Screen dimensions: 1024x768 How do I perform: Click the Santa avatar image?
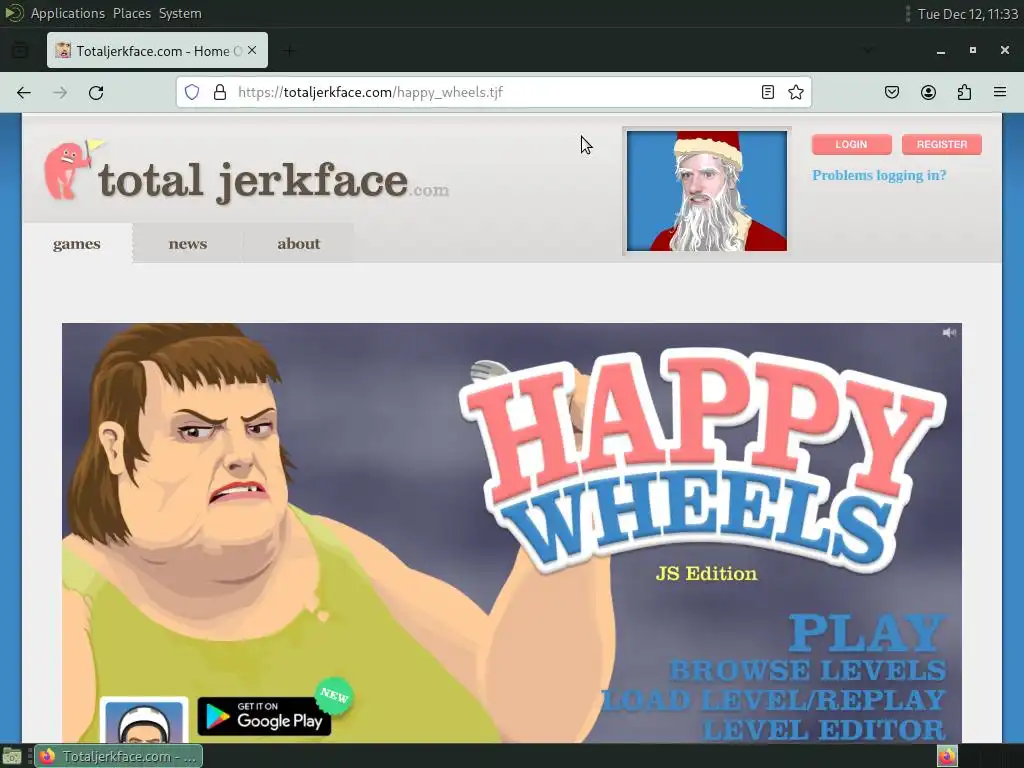pyautogui.click(x=707, y=191)
